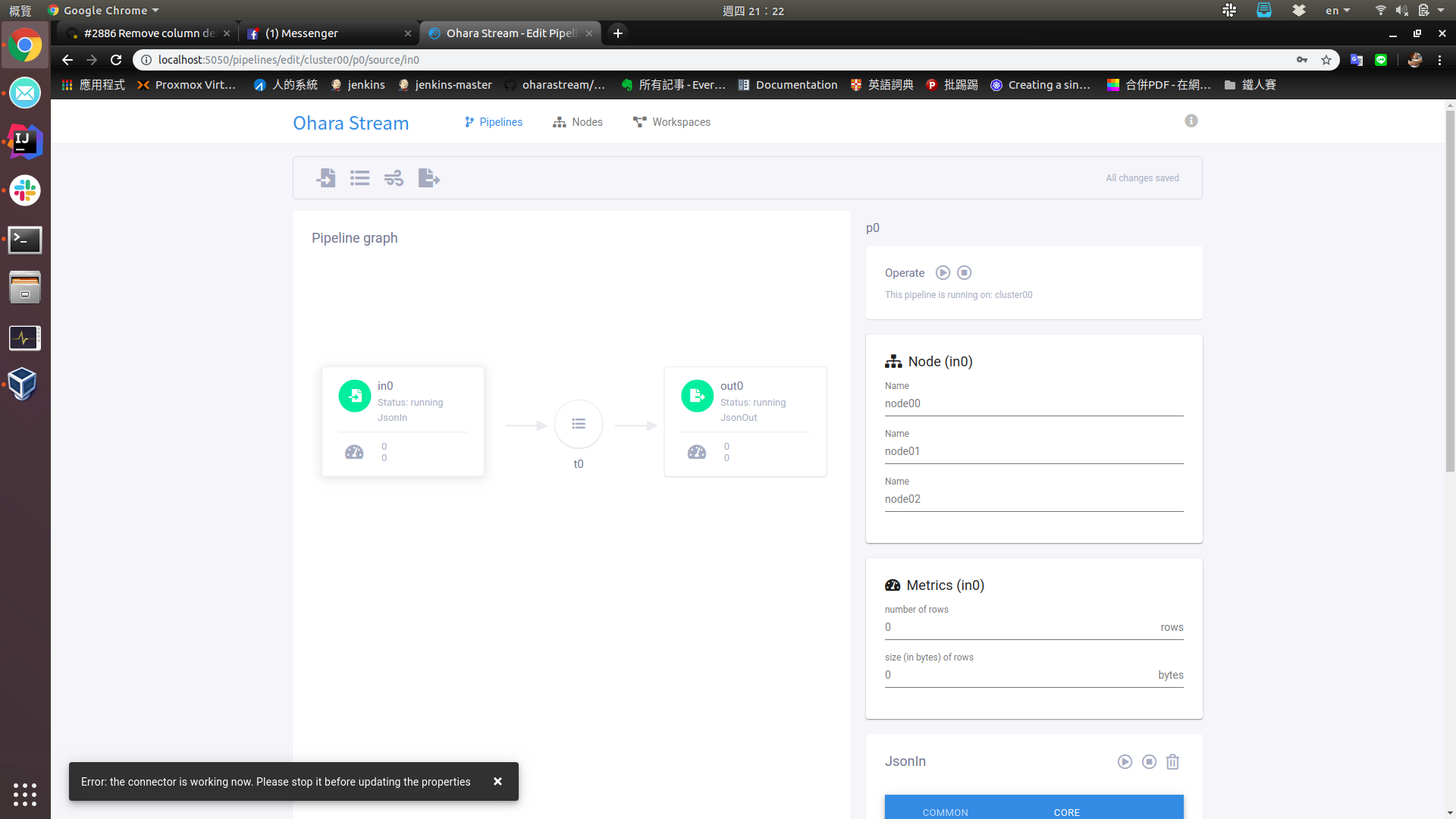Select the in0 source node icon
1456x819 pixels.
tap(354, 396)
